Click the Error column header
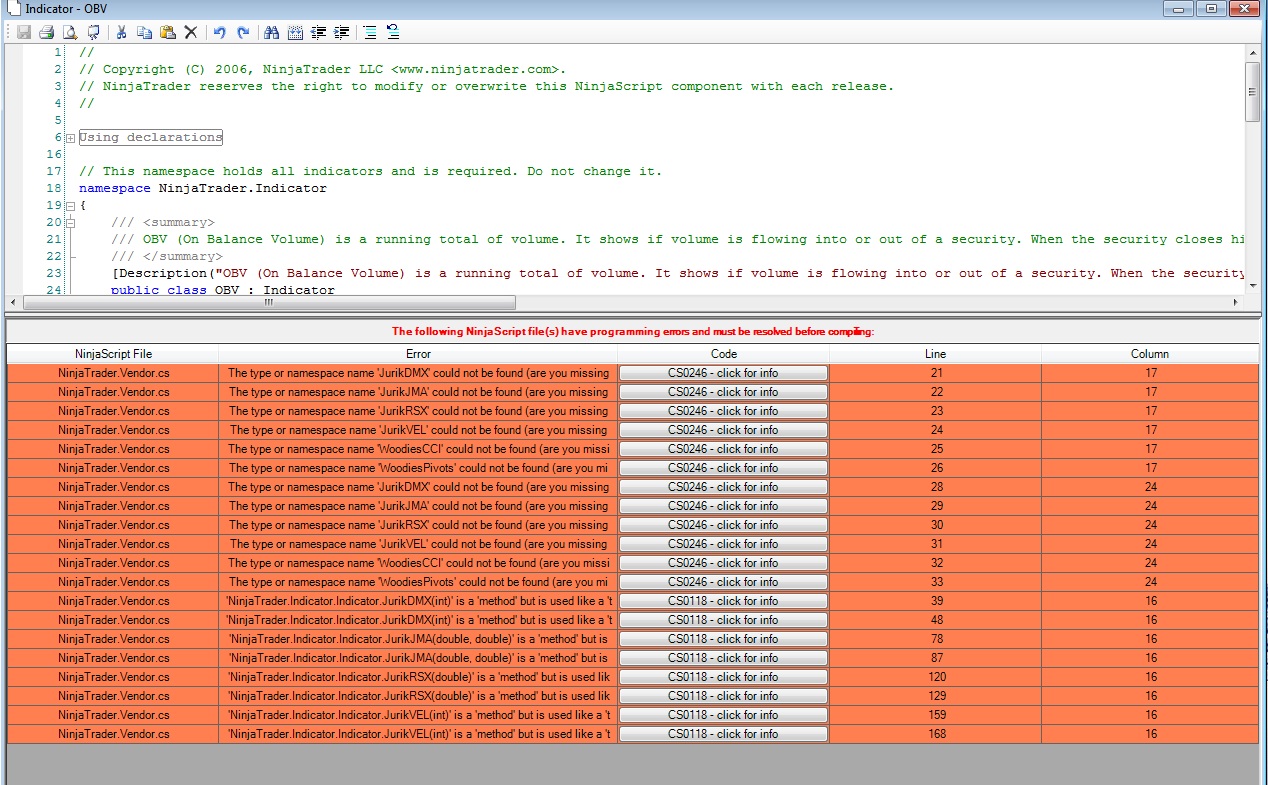This screenshot has height=785, width=1268. click(x=418, y=354)
